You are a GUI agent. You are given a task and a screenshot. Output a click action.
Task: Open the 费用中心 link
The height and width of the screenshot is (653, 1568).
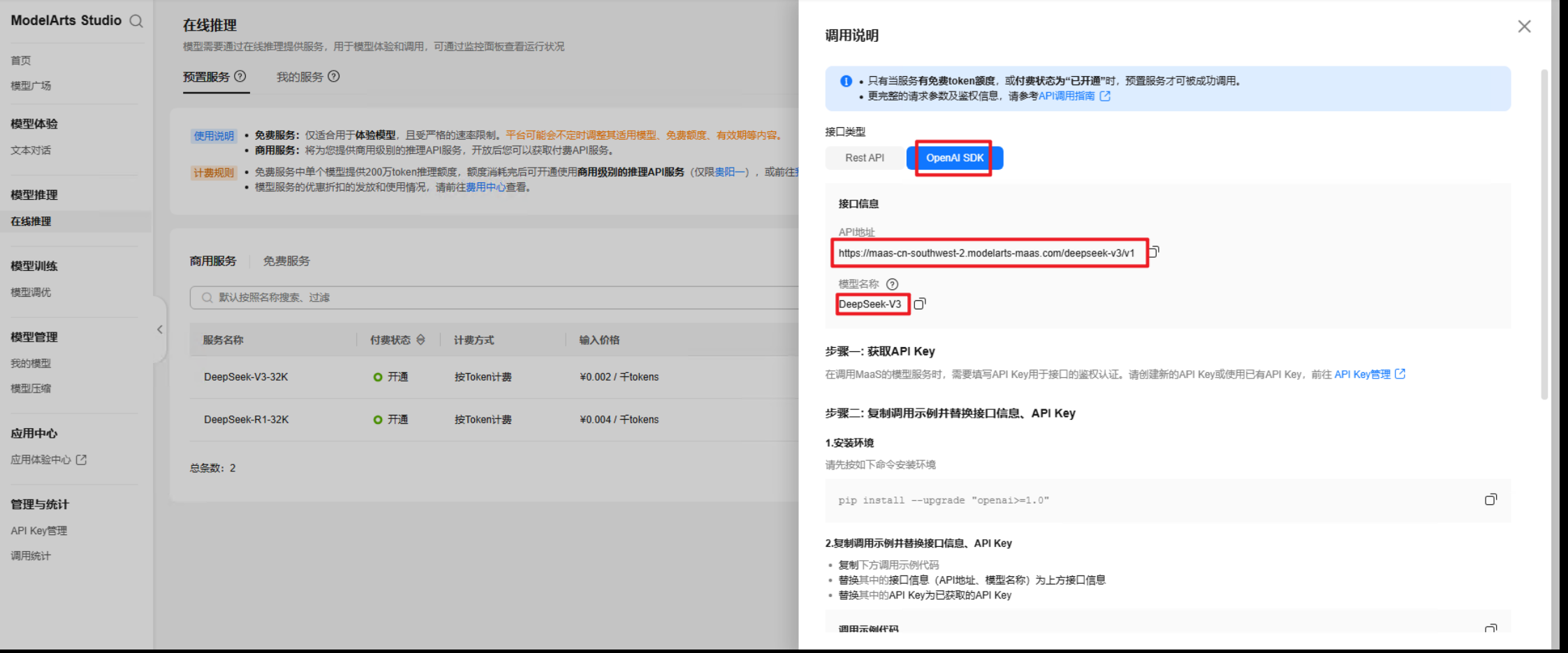pos(486,187)
